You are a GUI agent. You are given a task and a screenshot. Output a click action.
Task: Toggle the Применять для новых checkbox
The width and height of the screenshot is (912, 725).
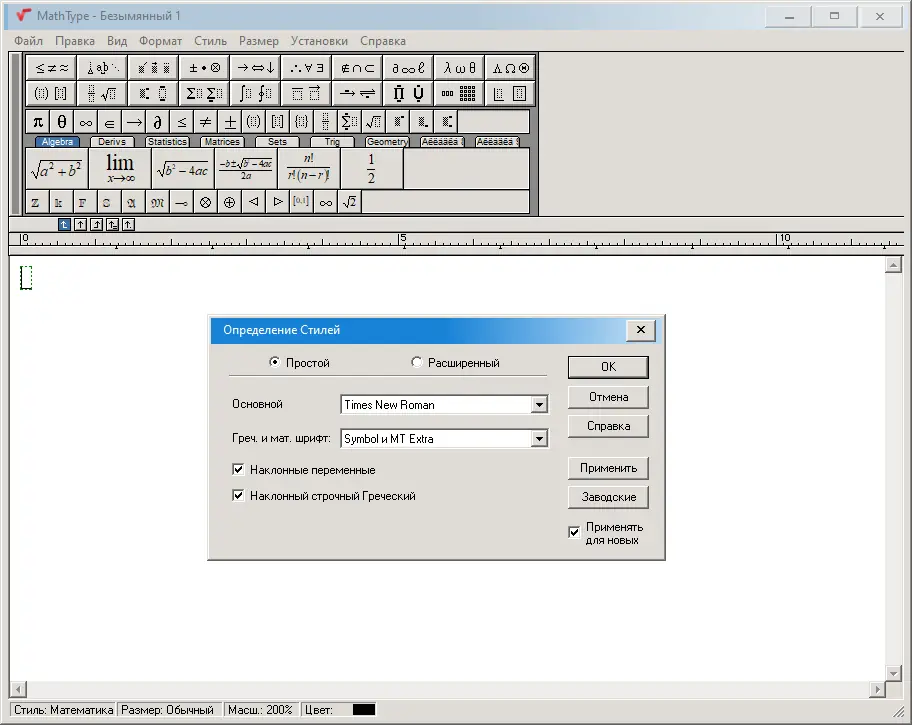click(x=574, y=531)
